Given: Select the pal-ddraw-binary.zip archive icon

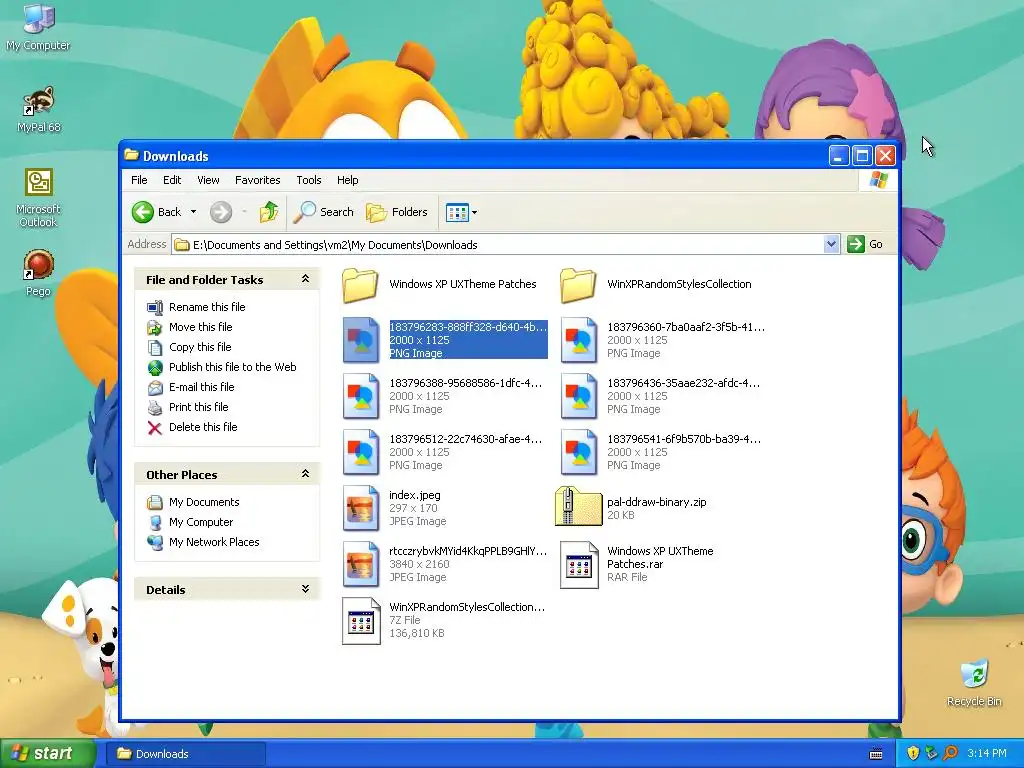Looking at the screenshot, I should pos(579,507).
